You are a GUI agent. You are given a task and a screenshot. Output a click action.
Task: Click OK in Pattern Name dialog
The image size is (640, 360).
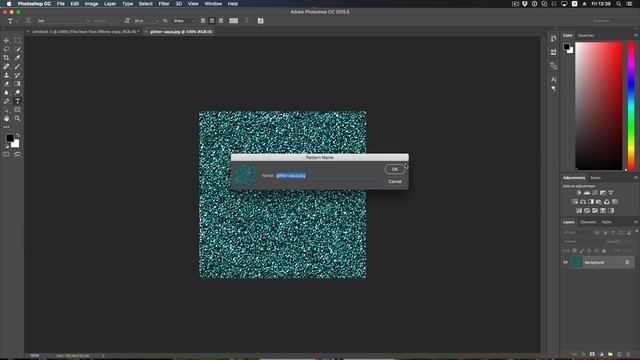[x=395, y=169]
